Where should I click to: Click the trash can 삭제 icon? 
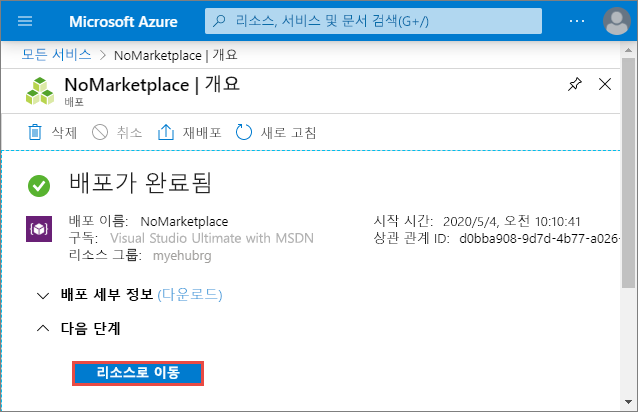[x=35, y=132]
